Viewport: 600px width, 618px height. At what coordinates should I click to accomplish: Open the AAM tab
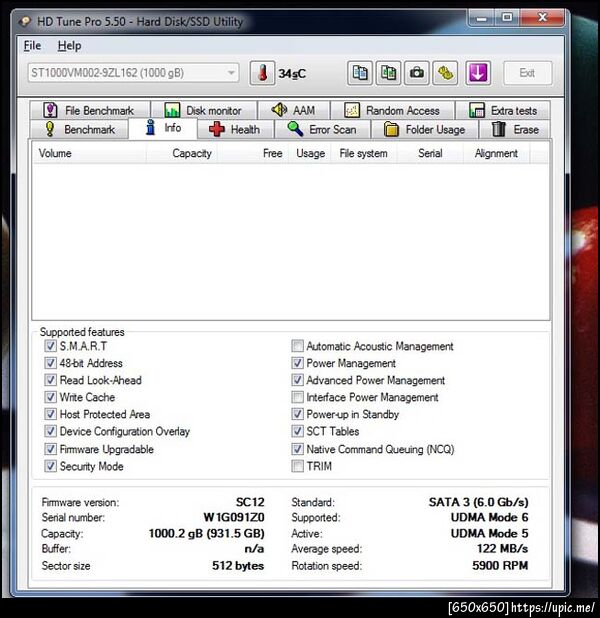point(294,110)
